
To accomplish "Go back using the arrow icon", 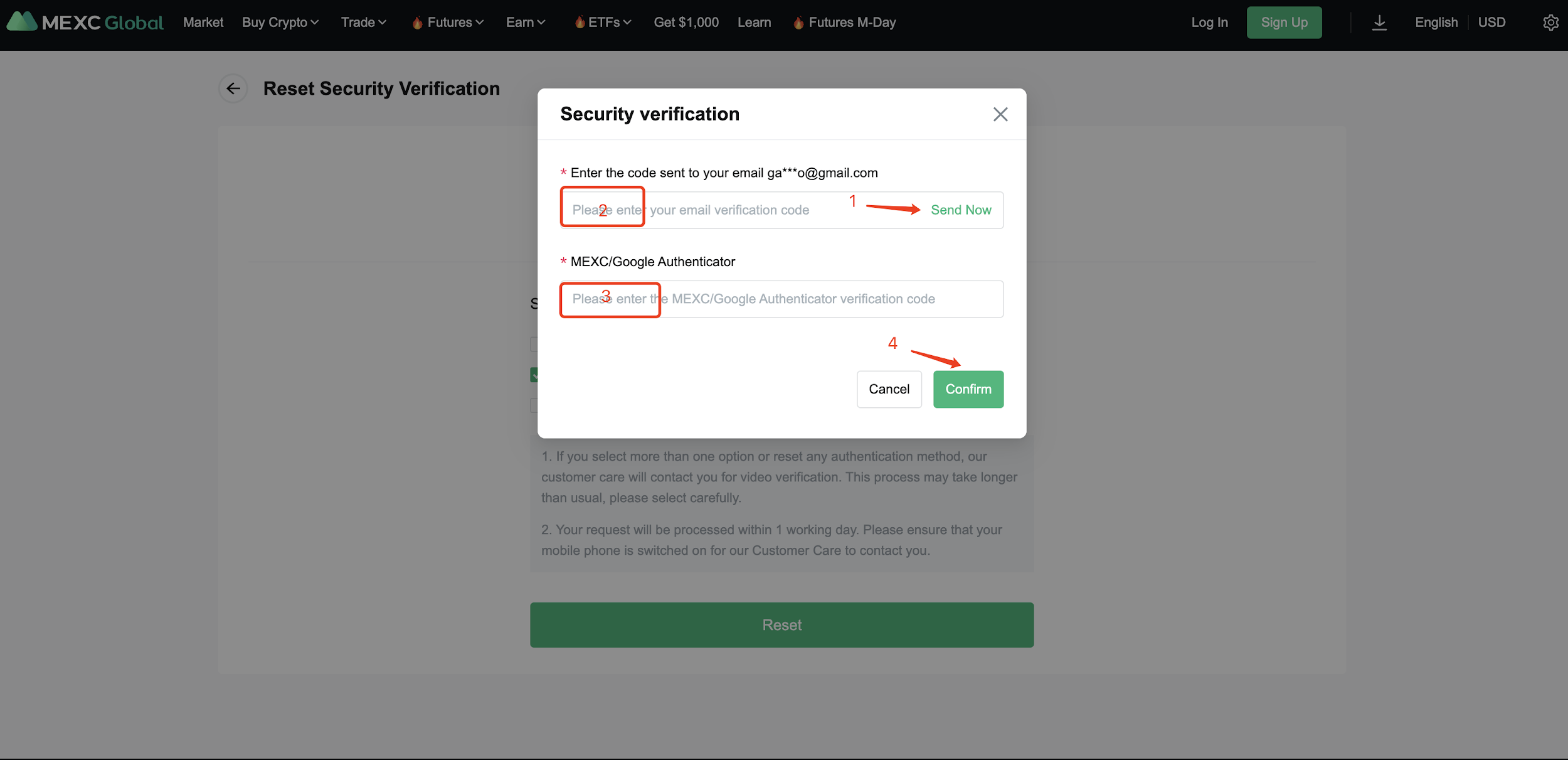I will pos(233,88).
